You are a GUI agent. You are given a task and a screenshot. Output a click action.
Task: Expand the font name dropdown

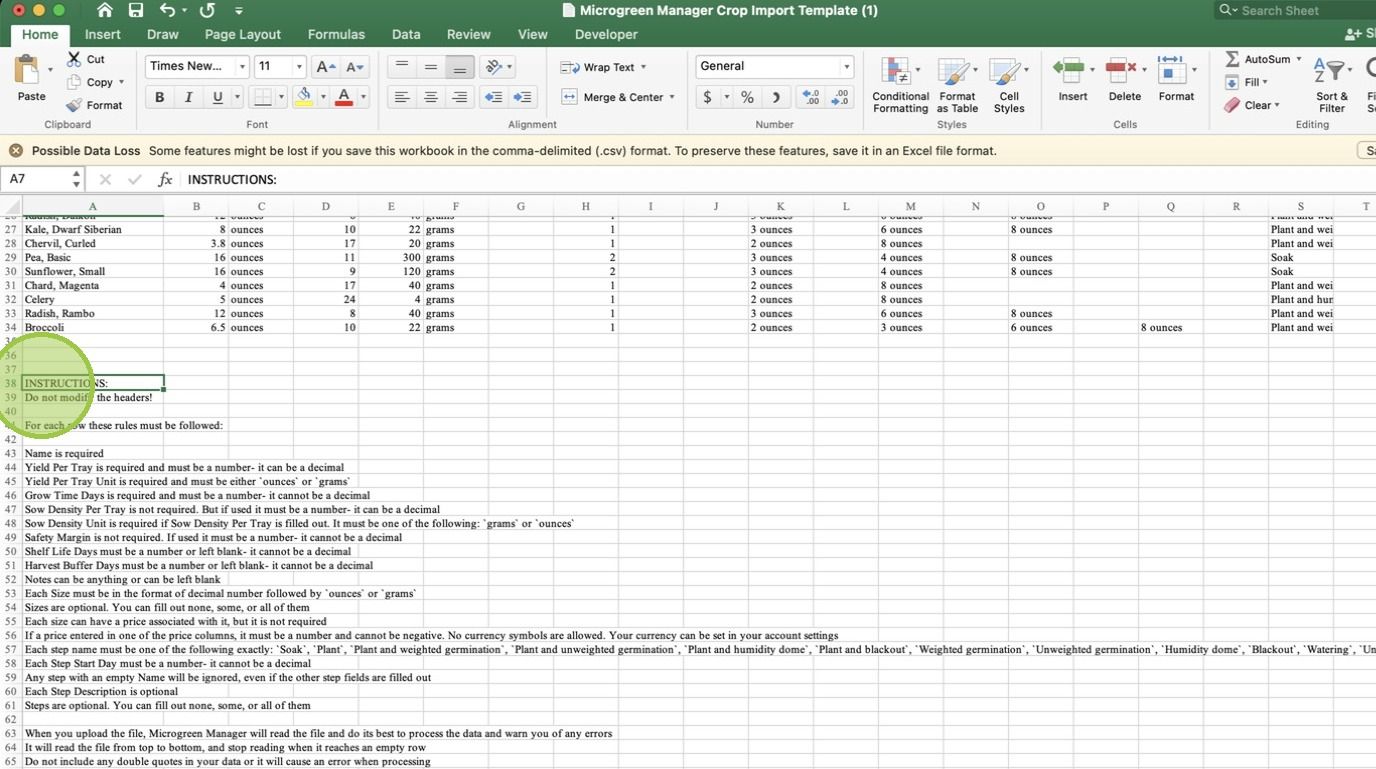[242, 67]
